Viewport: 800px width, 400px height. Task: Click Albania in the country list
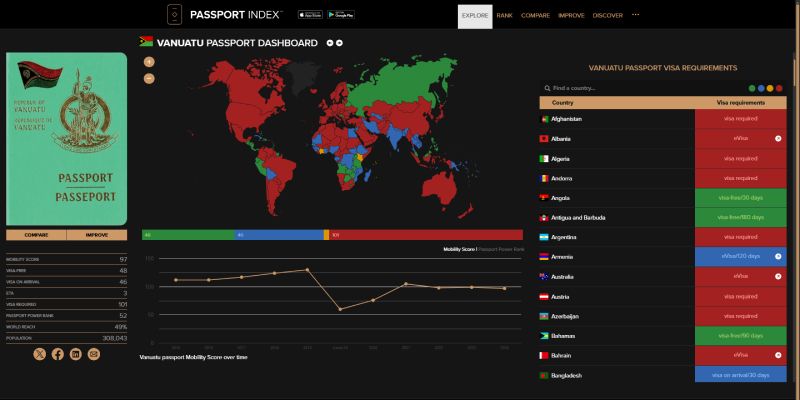pyautogui.click(x=561, y=139)
